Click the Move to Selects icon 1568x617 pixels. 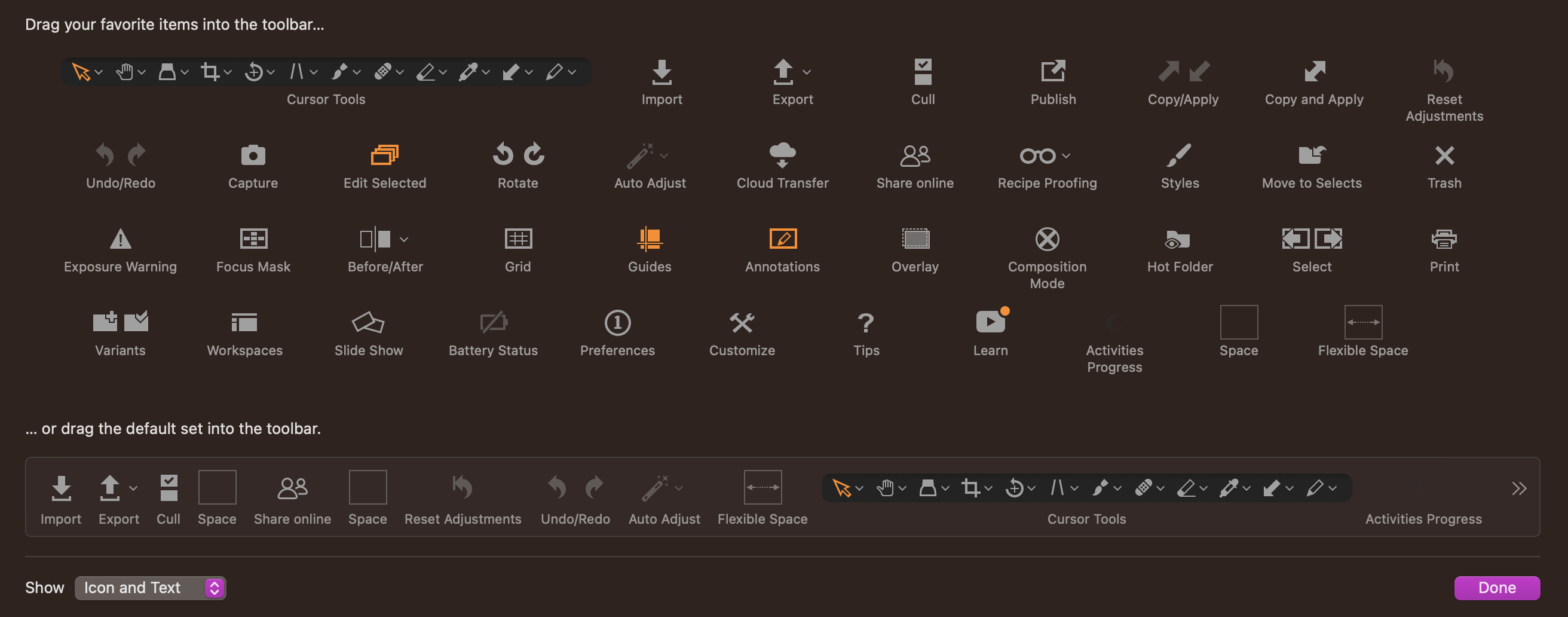[x=1312, y=155]
